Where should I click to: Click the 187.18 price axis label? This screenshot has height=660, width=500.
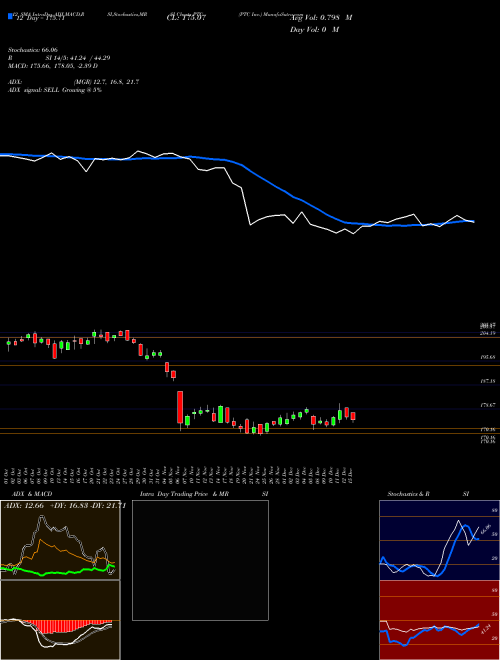pos(489,381)
